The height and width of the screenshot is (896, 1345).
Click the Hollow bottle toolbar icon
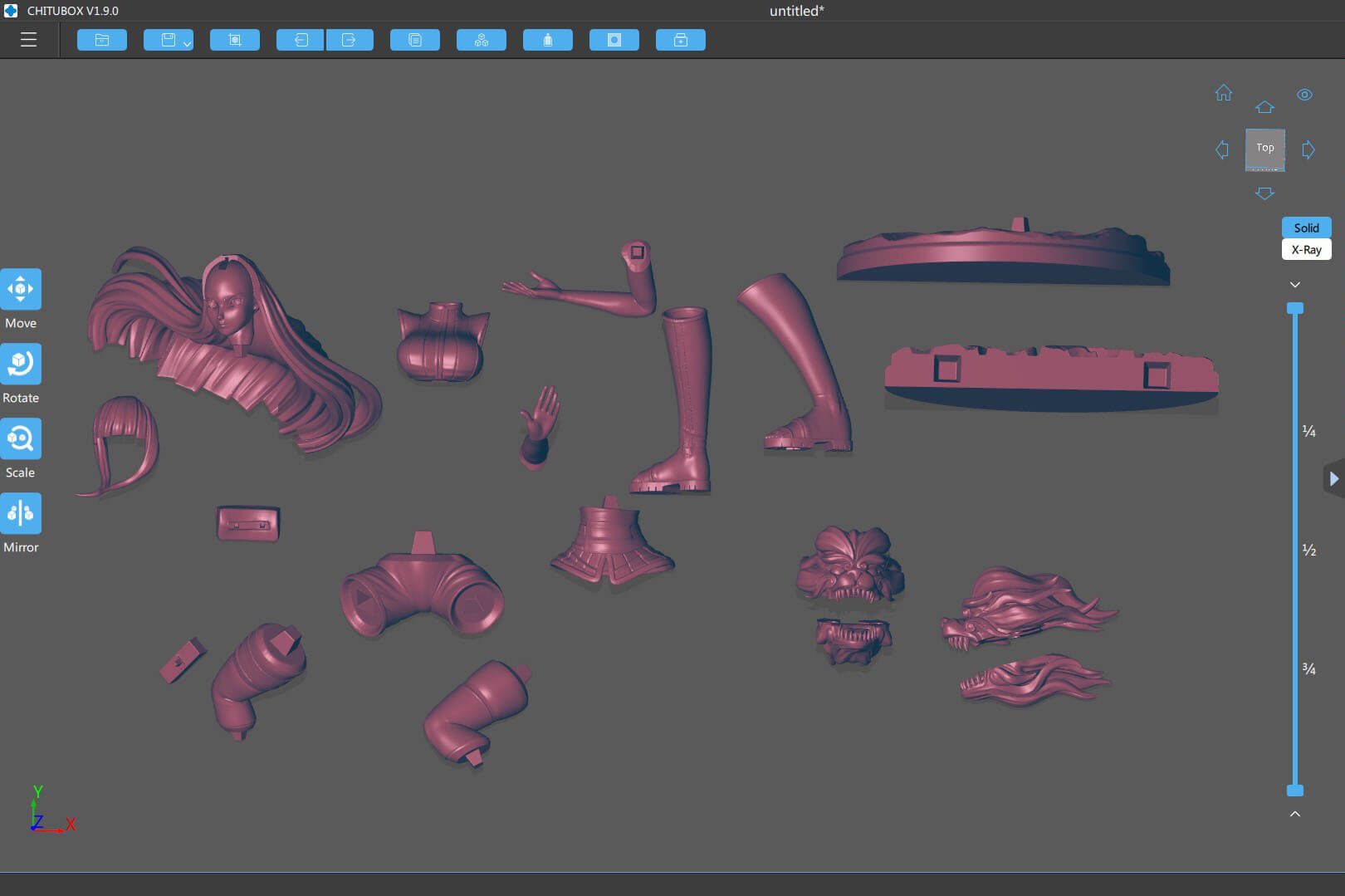coord(548,40)
